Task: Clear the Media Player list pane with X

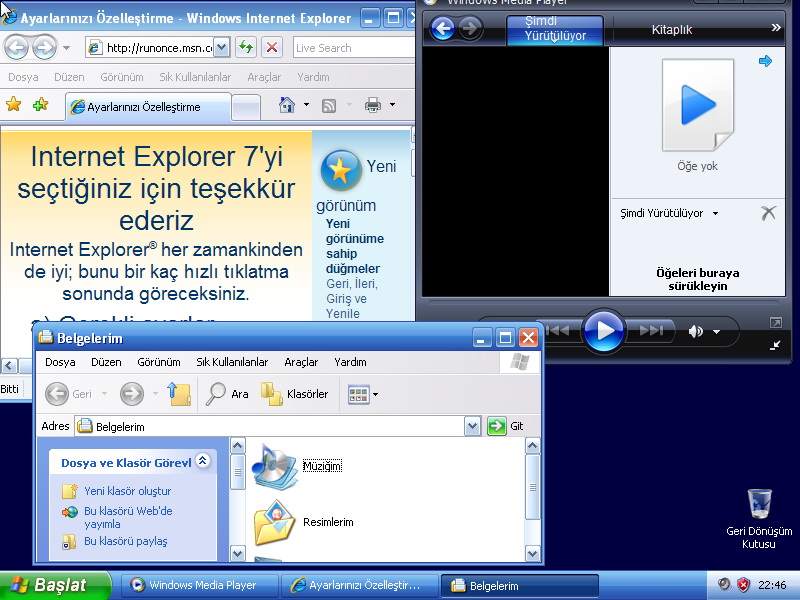Action: point(768,213)
